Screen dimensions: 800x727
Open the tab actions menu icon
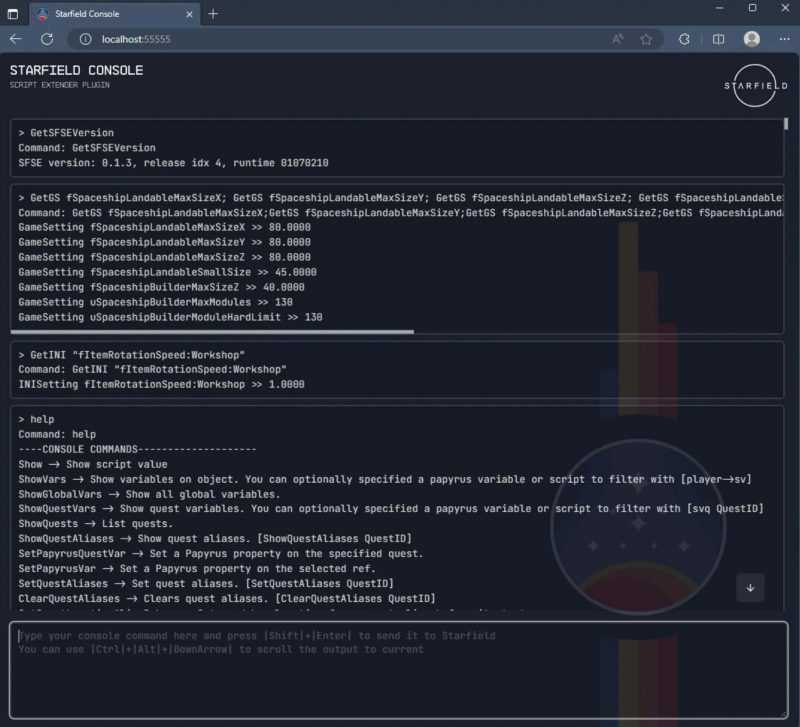pos(13,14)
